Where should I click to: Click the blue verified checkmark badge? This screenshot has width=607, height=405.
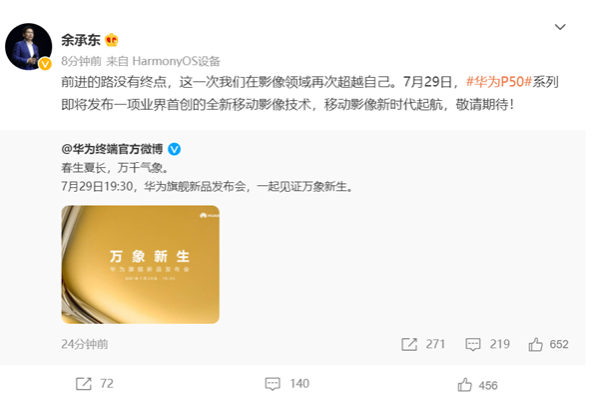[174, 149]
